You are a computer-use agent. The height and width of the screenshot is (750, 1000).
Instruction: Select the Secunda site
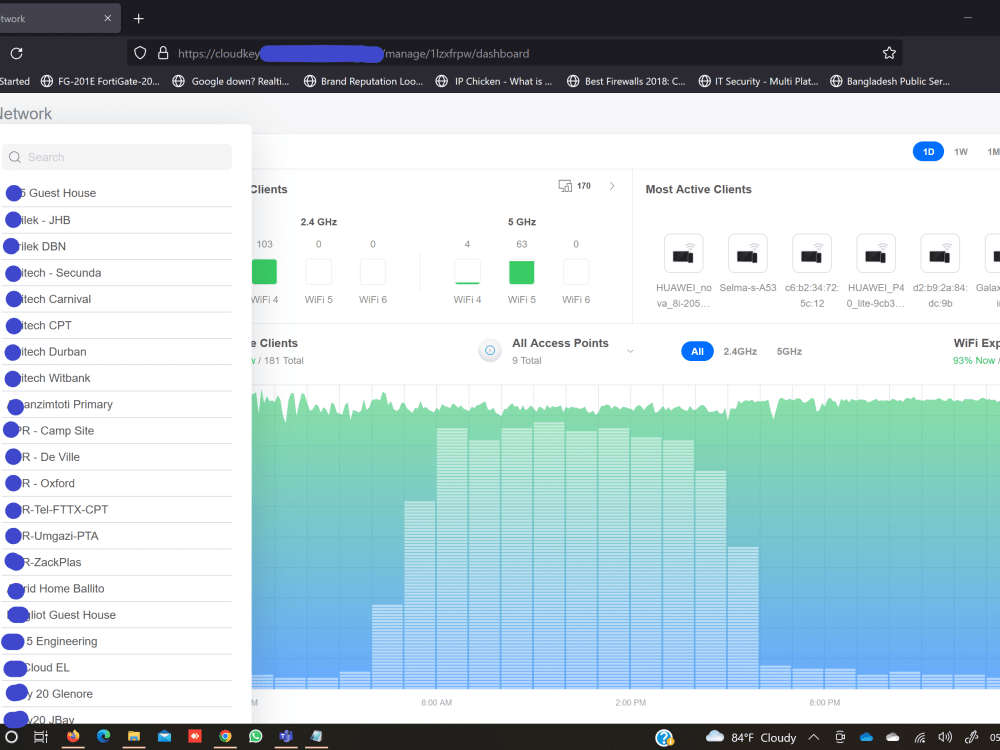117,273
